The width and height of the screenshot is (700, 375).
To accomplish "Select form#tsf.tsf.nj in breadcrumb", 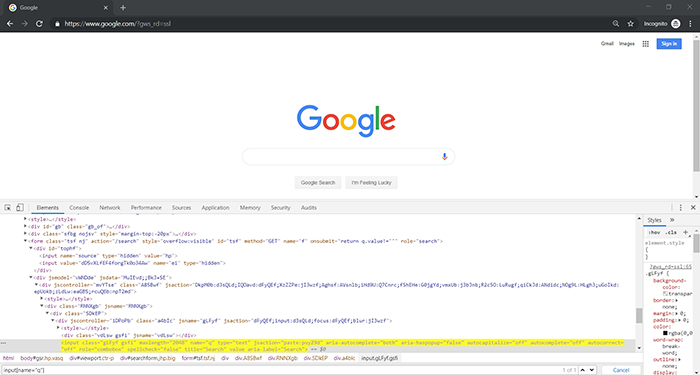I will pyautogui.click(x=198, y=358).
